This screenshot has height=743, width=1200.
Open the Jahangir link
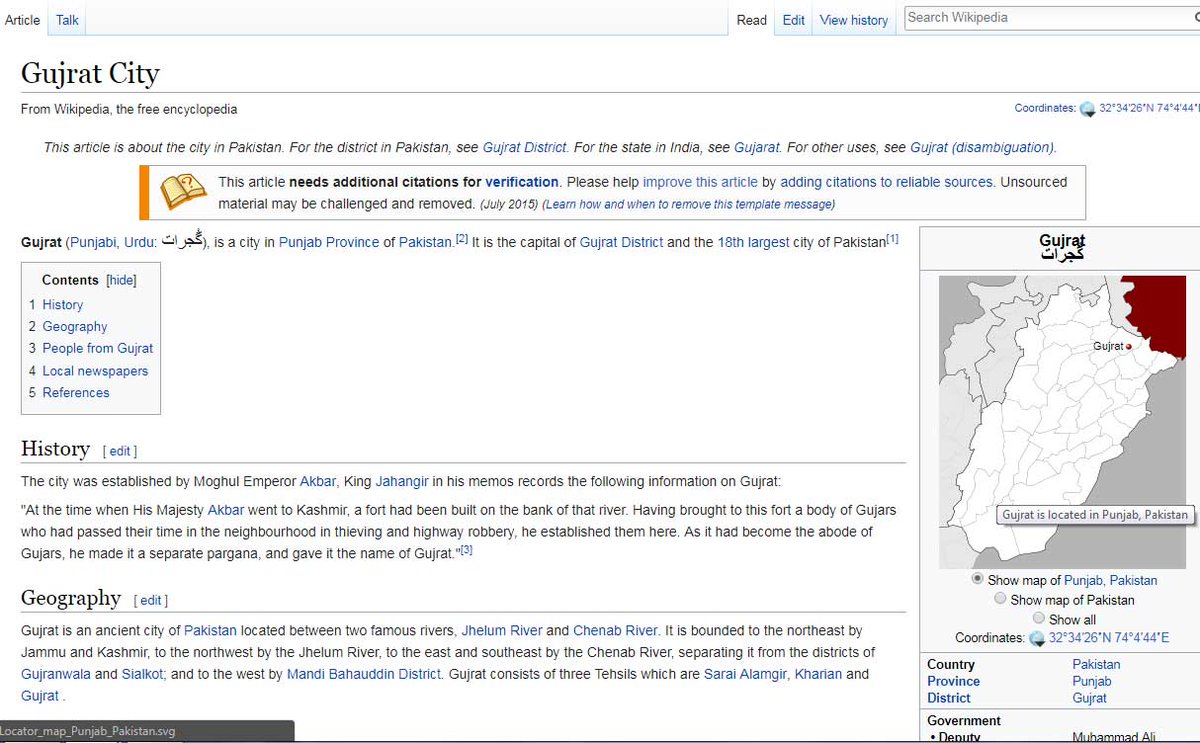[402, 481]
